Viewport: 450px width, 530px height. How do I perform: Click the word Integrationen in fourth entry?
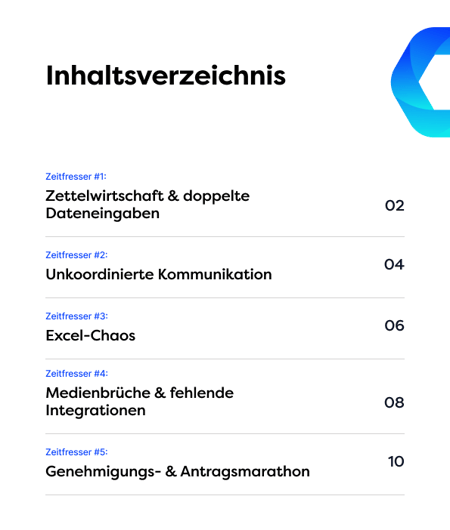tap(96, 411)
